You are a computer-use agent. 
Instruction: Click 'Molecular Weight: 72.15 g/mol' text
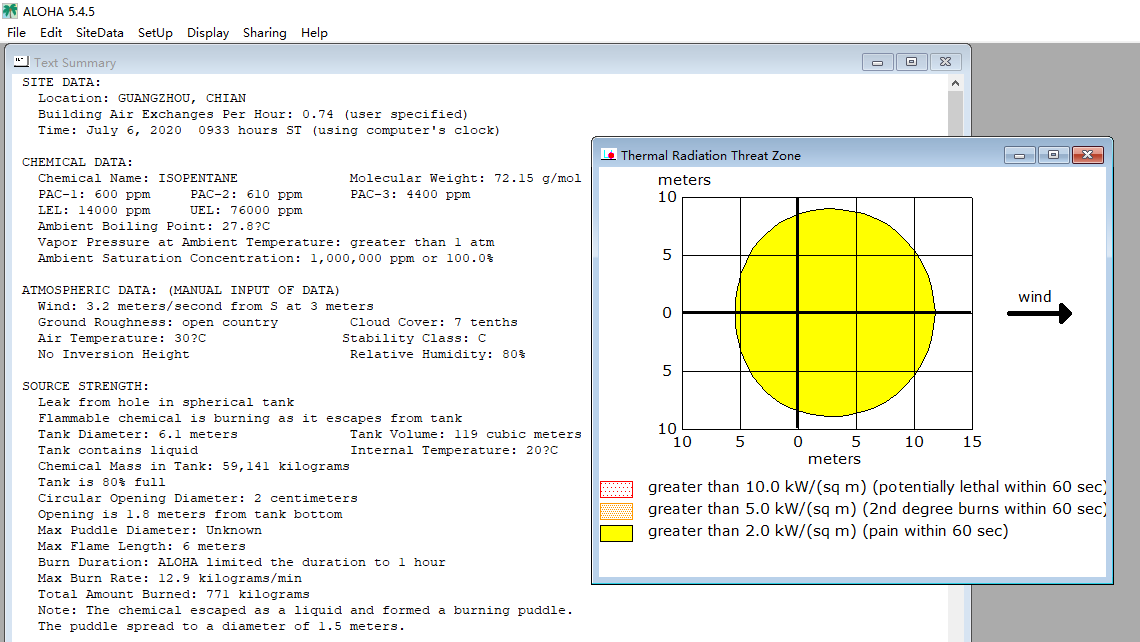point(465,178)
